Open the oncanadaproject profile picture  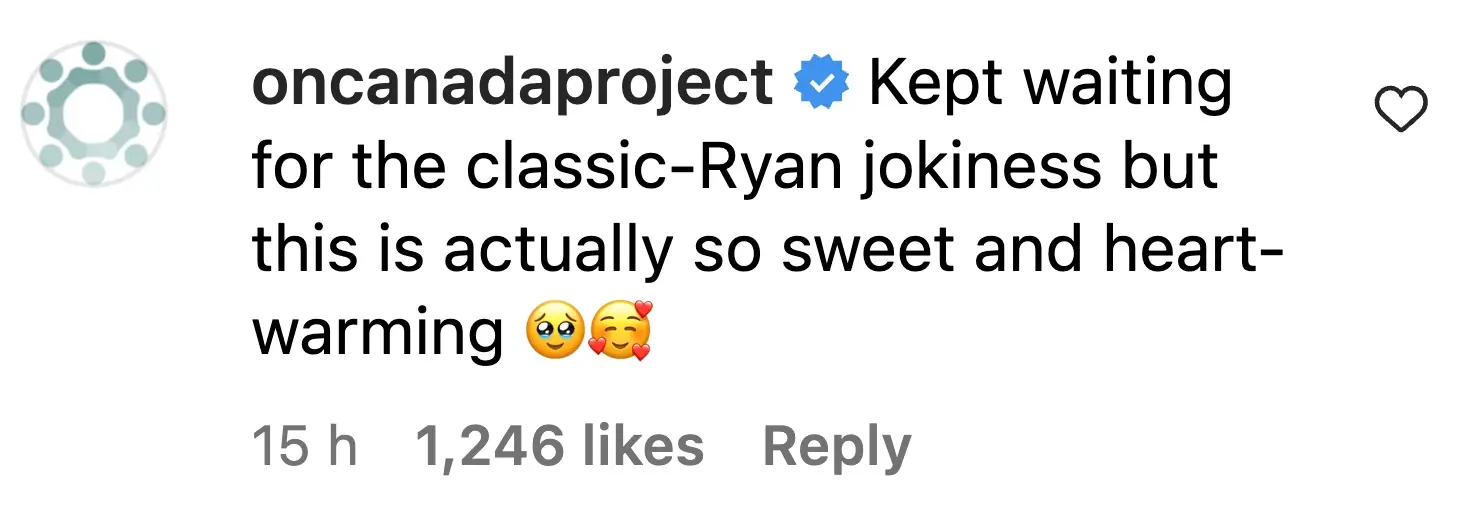point(94,113)
